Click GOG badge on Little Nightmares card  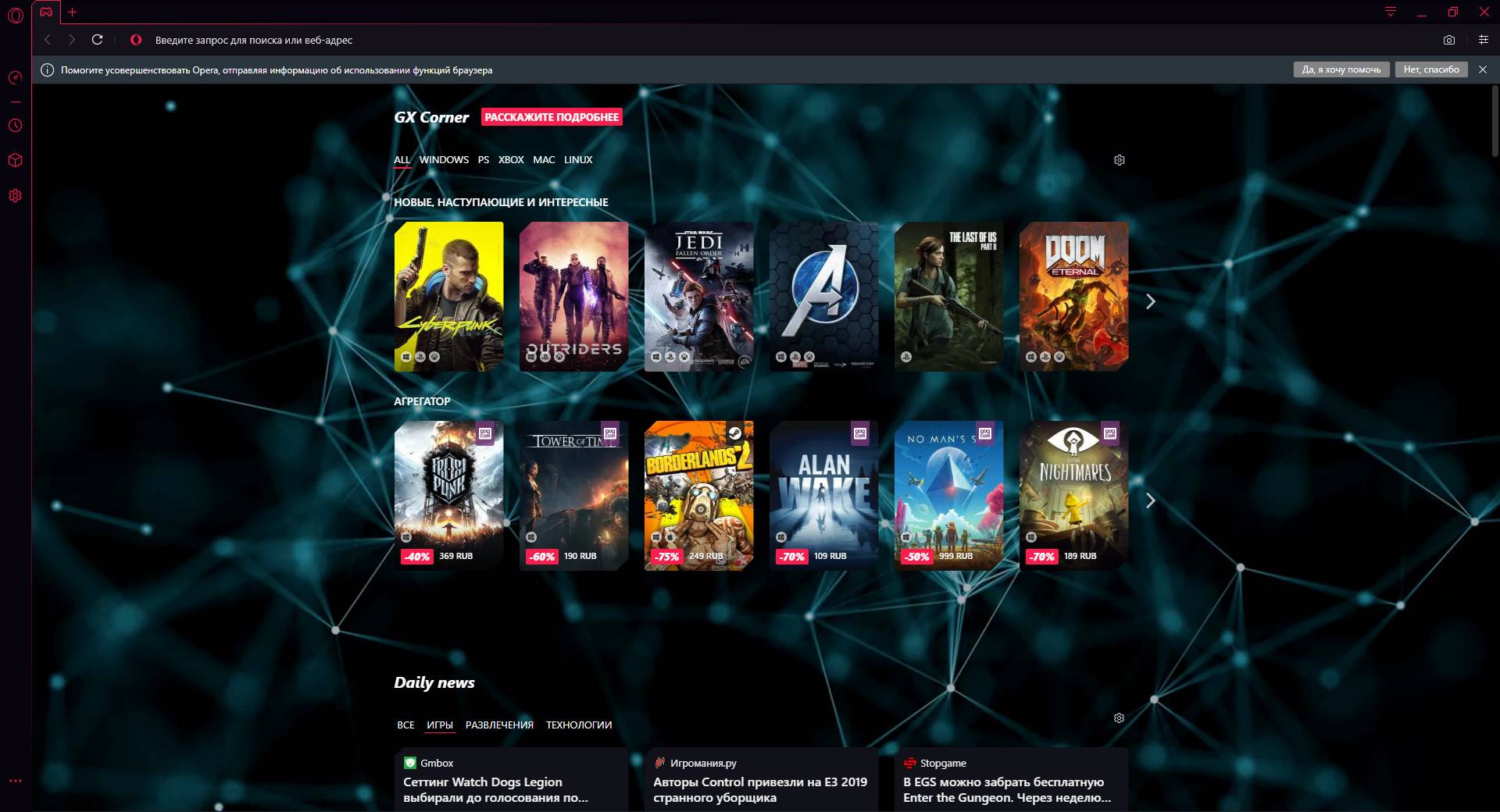[1110, 433]
